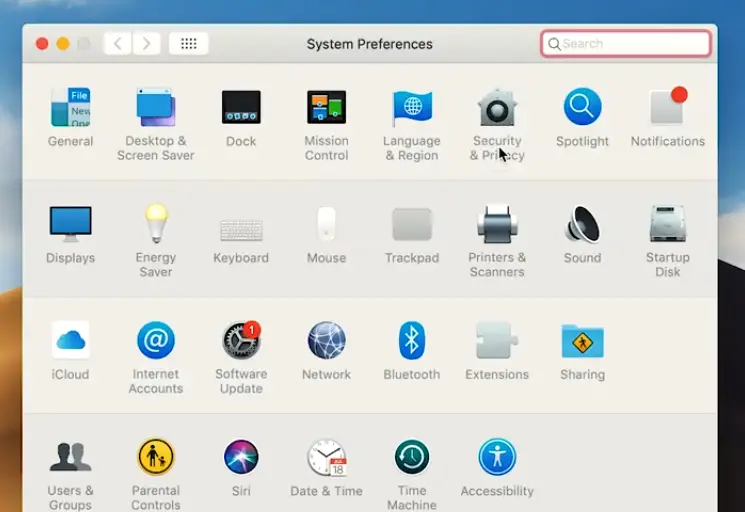
Task: Click the back navigation arrow
Action: [x=118, y=44]
